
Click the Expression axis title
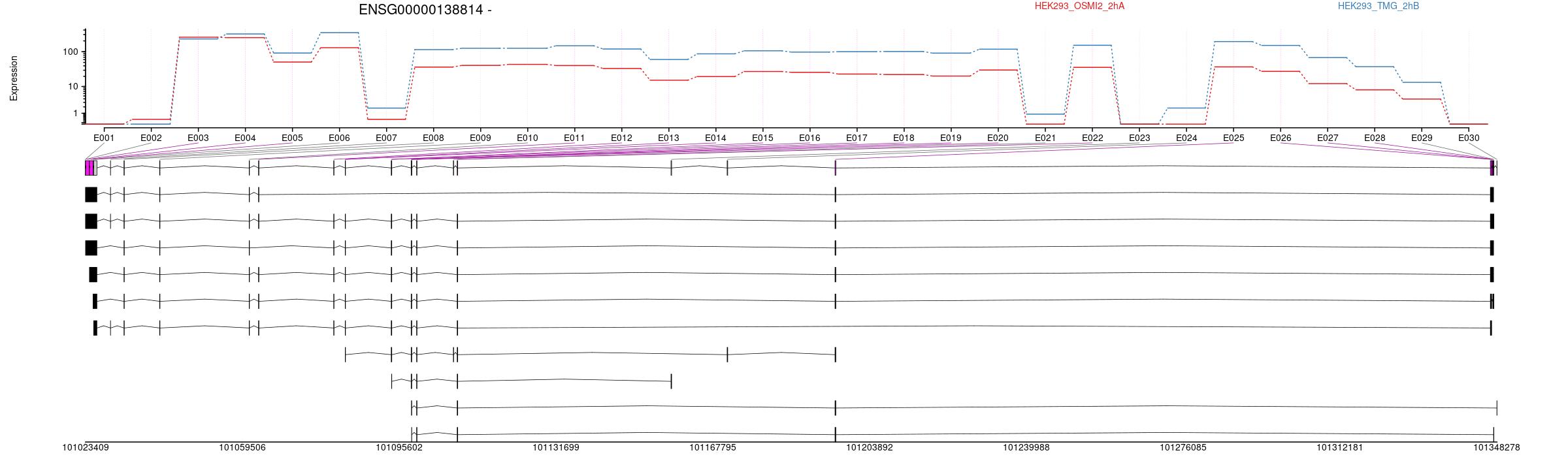[x=14, y=78]
